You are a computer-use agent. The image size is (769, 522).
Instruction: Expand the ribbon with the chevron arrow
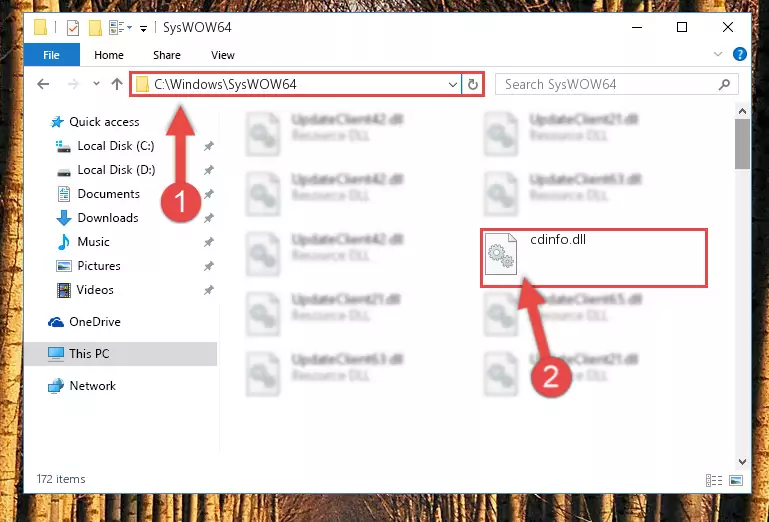(x=718, y=54)
